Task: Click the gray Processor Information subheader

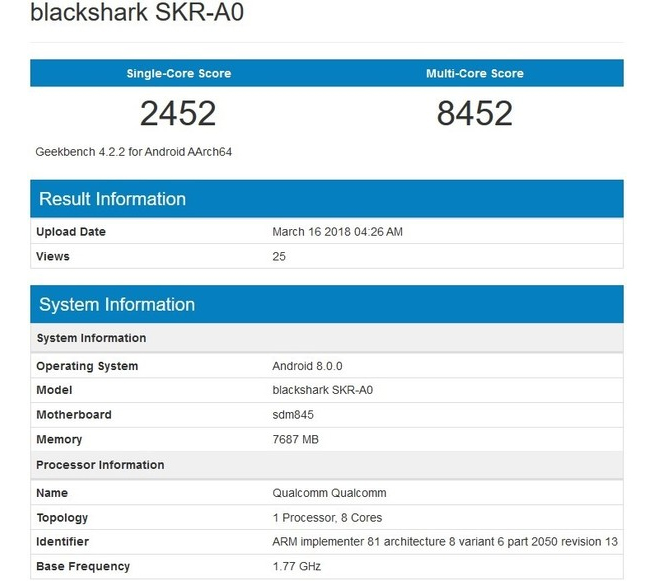Action: 100,465
